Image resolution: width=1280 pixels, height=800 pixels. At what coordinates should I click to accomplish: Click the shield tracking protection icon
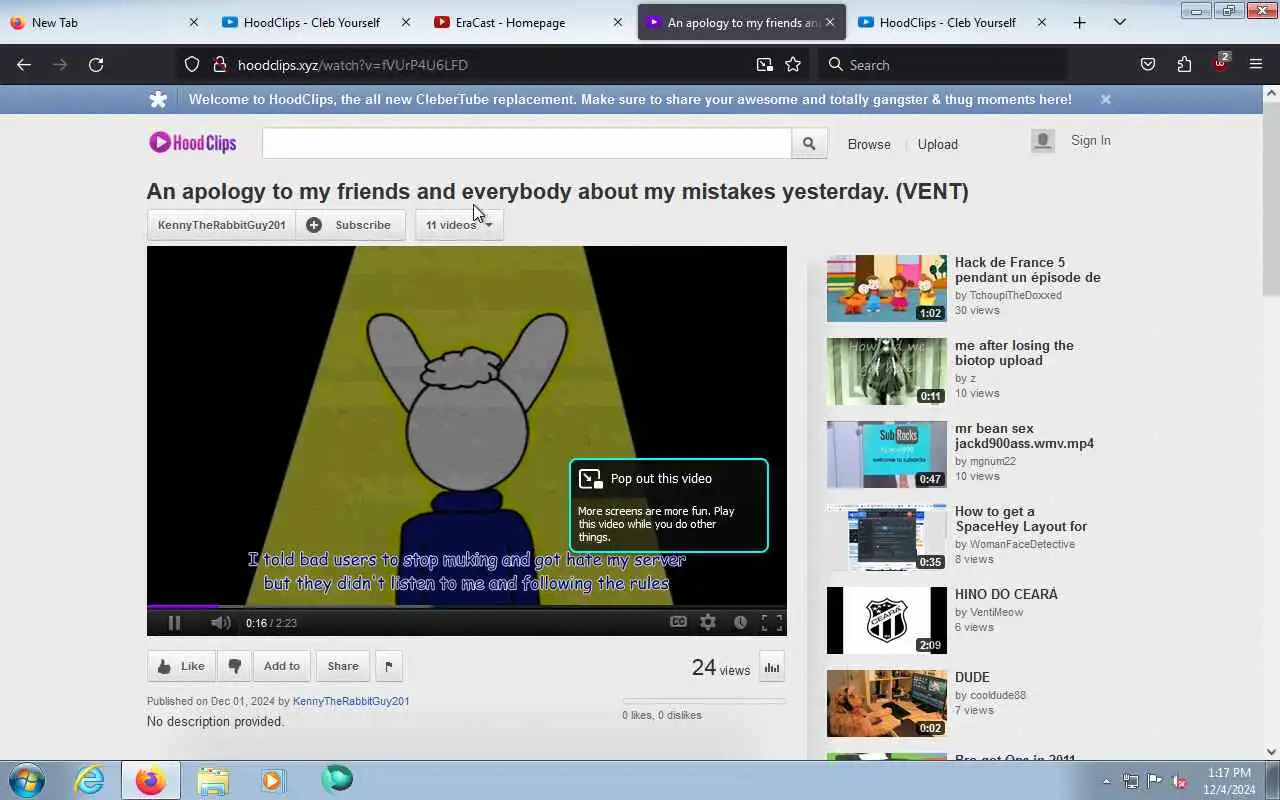(192, 64)
